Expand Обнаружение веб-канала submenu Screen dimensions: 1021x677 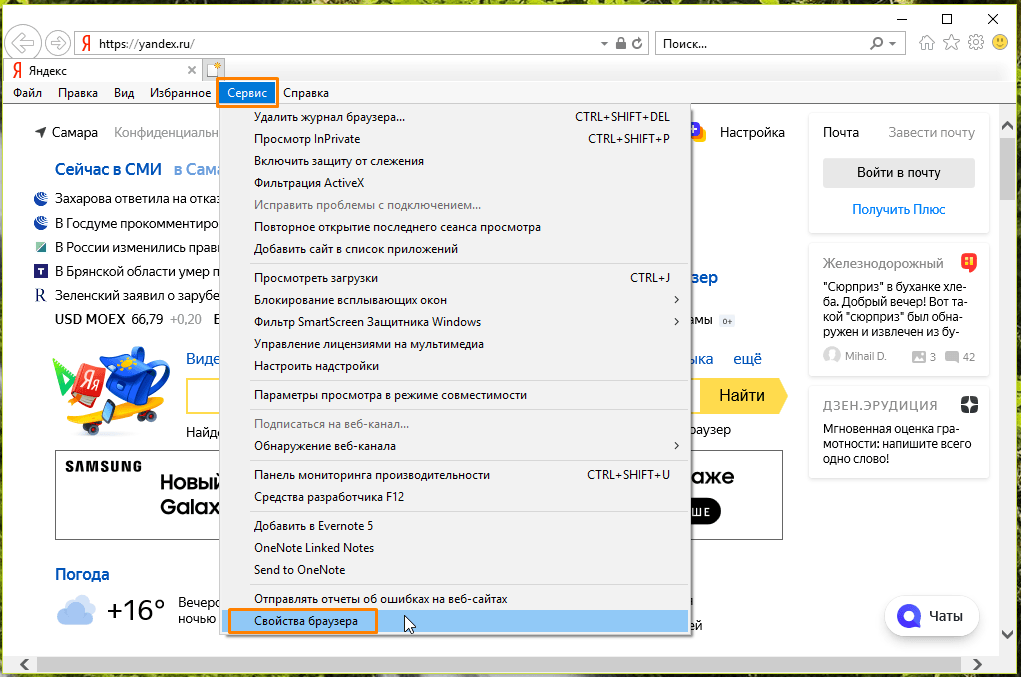click(x=455, y=446)
